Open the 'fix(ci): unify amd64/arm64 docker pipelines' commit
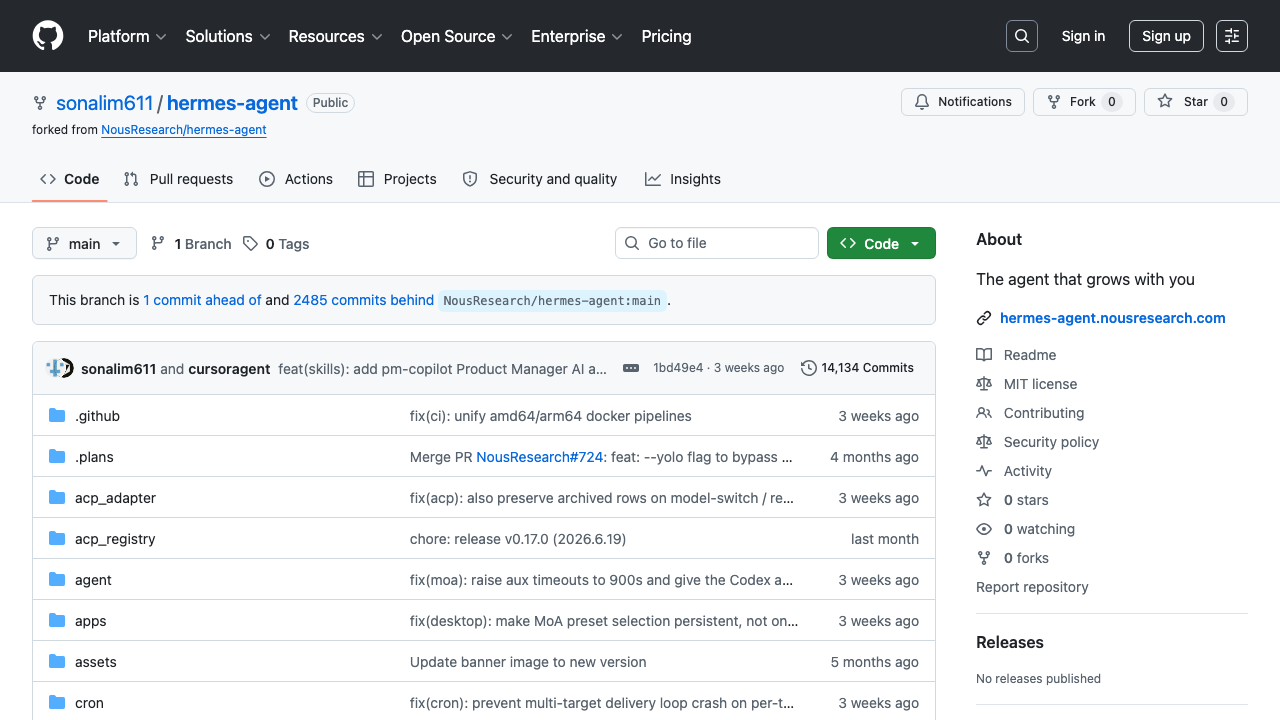The width and height of the screenshot is (1280, 720). pyautogui.click(x=551, y=416)
